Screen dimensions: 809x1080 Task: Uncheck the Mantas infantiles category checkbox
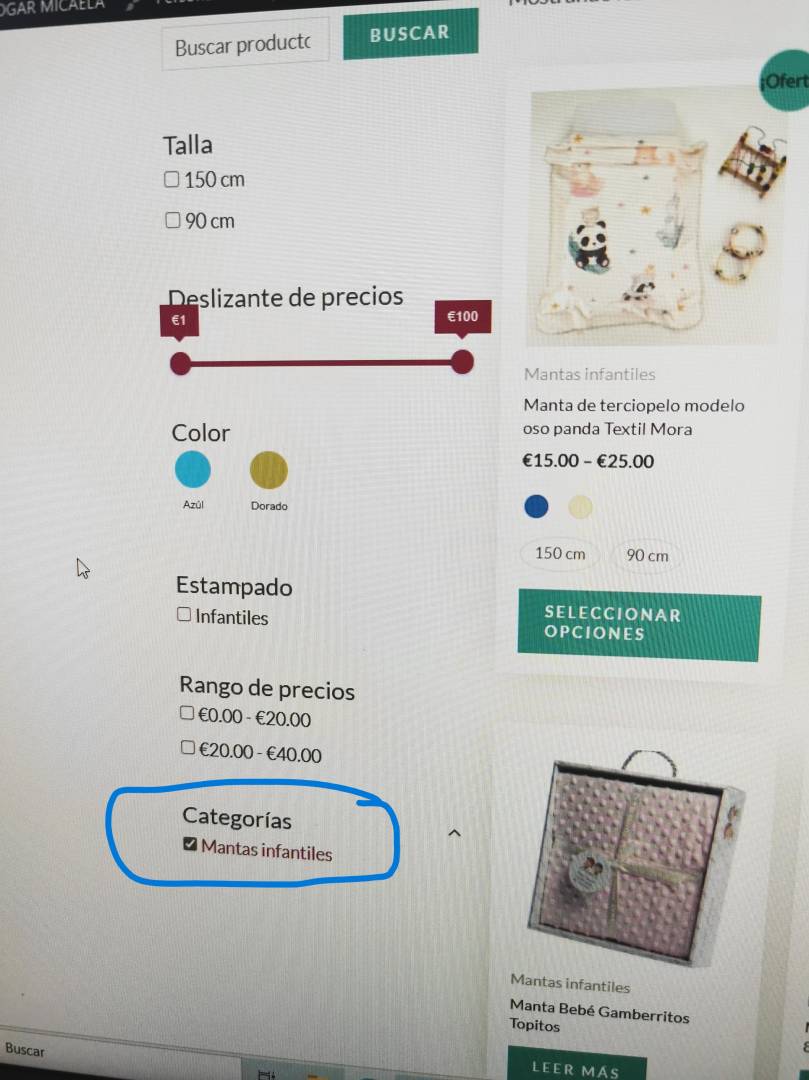(x=191, y=844)
